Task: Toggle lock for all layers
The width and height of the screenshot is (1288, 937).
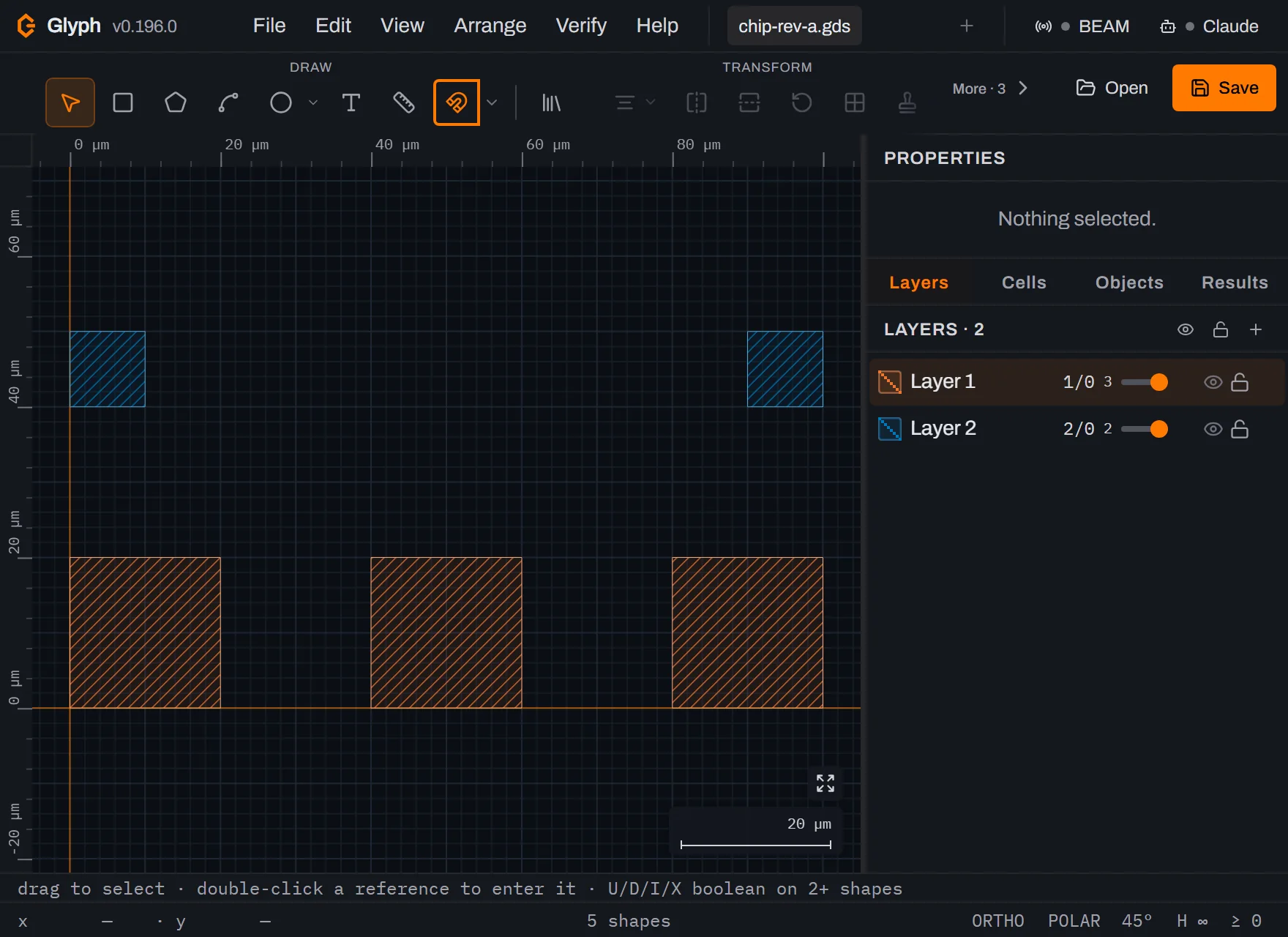Action: pos(1221,329)
